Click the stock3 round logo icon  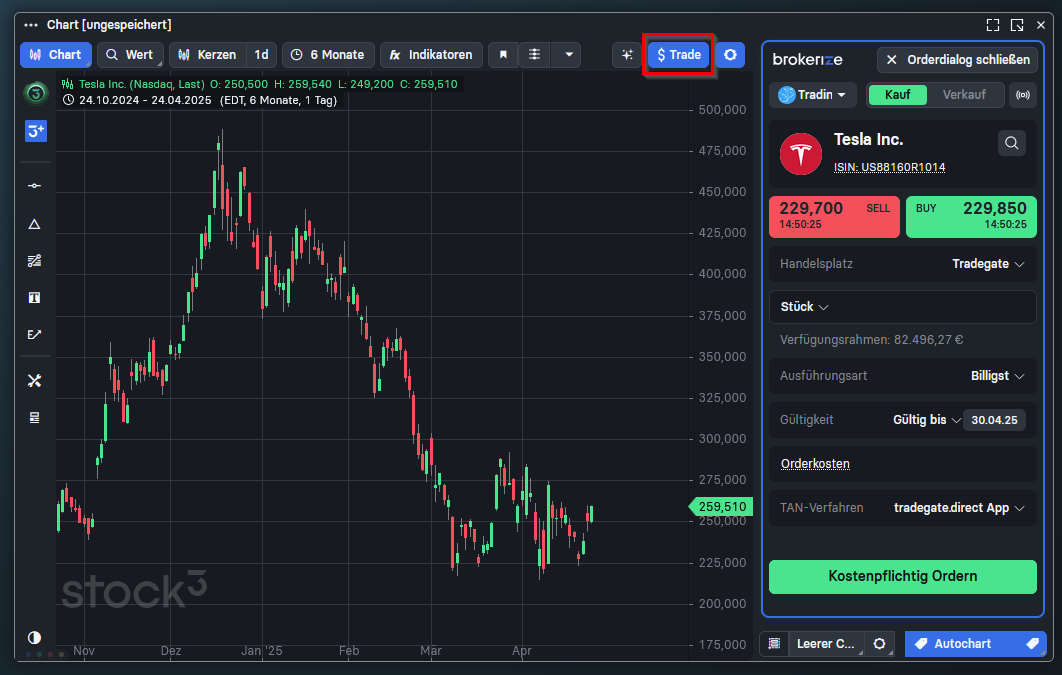pos(35,93)
